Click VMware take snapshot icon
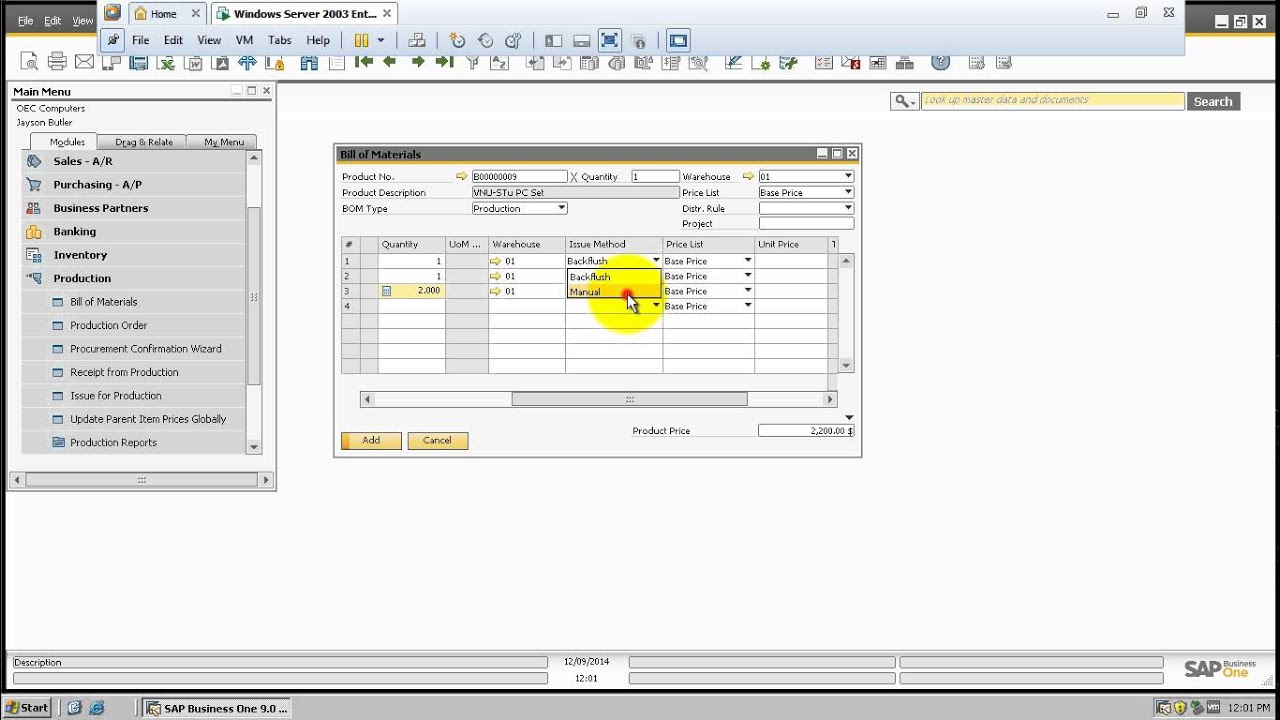This screenshot has height=720, width=1280. [x=457, y=40]
